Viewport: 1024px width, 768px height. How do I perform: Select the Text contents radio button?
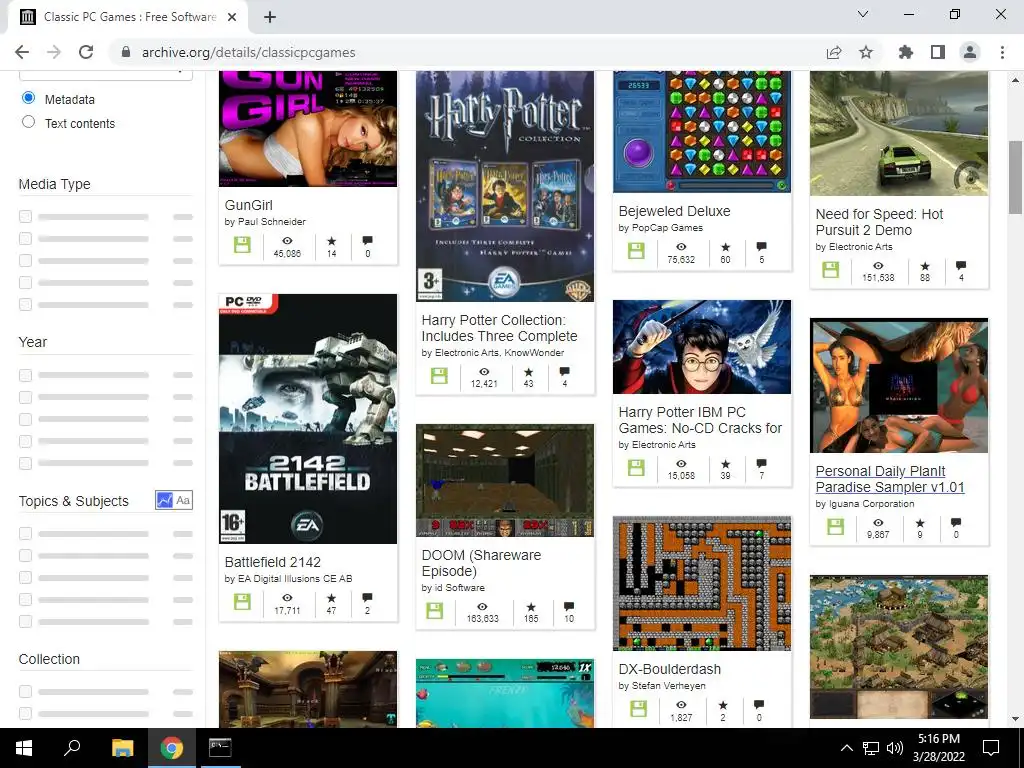point(28,122)
